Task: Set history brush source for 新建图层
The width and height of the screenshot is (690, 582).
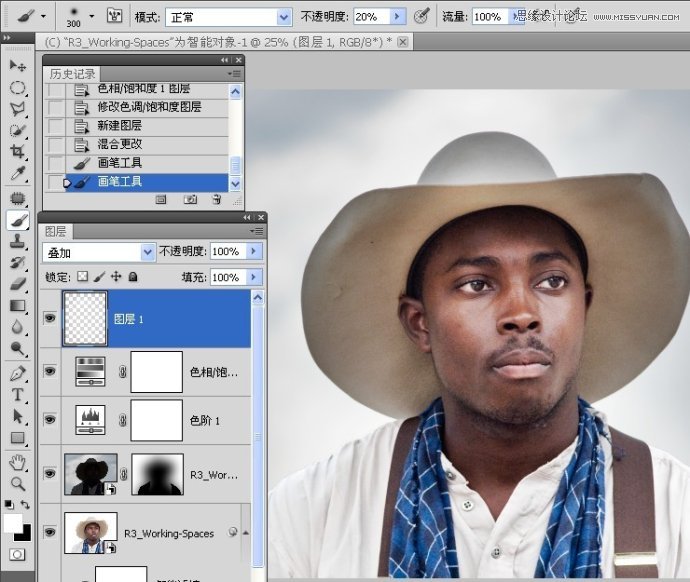Action: point(56,126)
